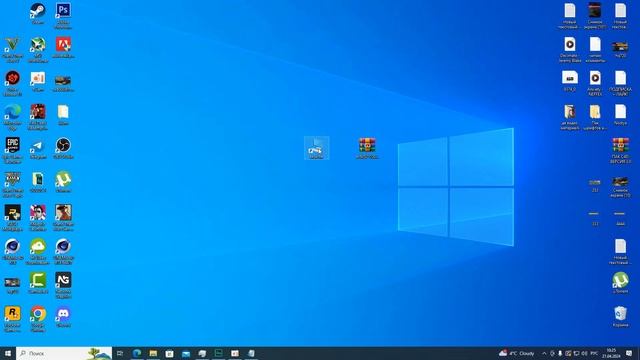Select the black NG logo shortcut
Viewport: 640px width, 360px height.
click(x=63, y=280)
